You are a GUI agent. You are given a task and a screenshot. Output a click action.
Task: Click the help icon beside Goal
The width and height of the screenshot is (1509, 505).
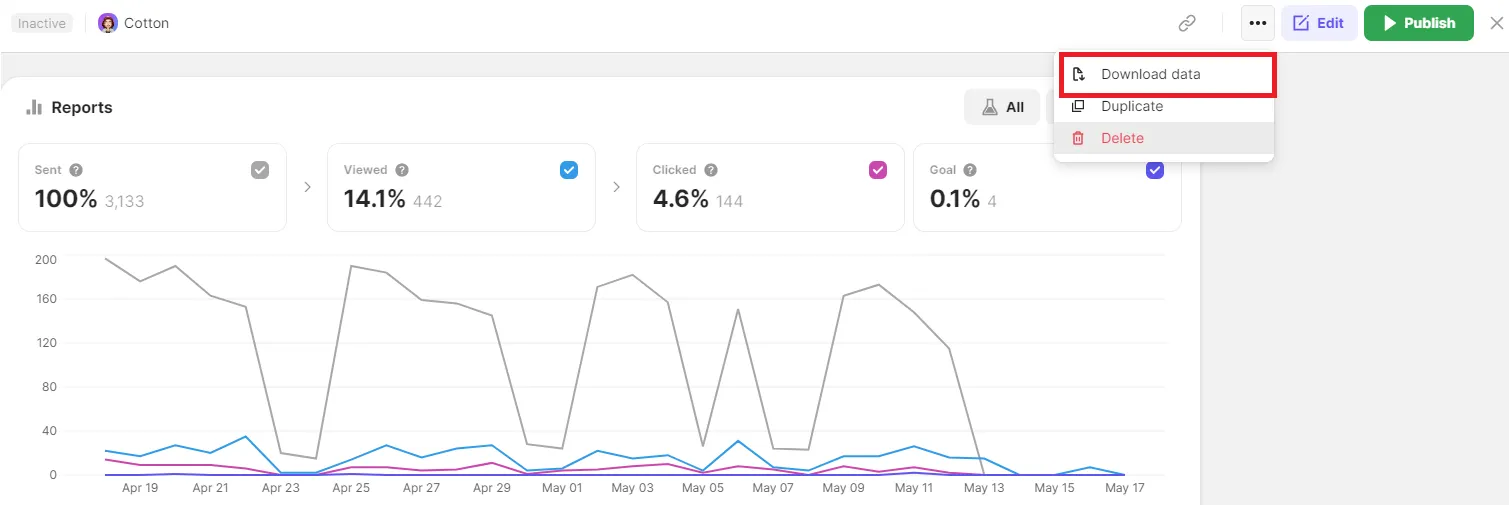tap(970, 170)
